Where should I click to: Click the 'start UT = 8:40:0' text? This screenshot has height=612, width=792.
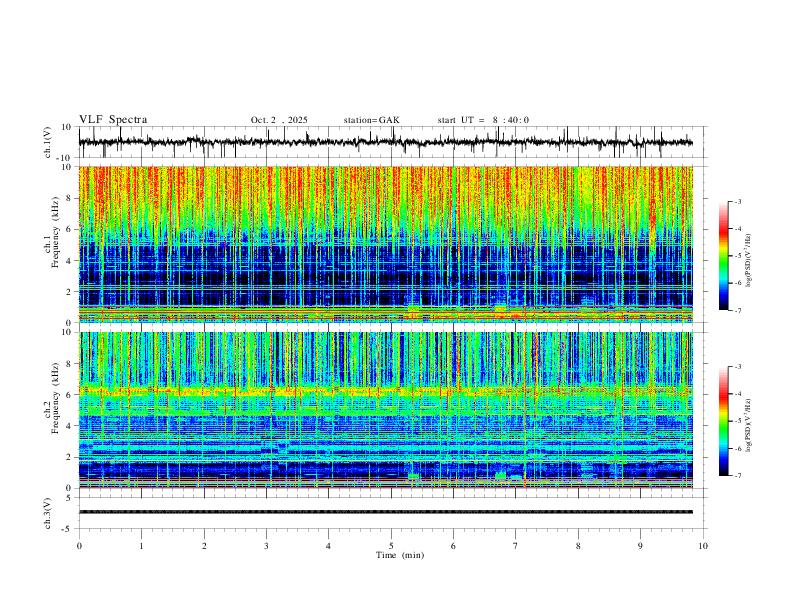(483, 120)
